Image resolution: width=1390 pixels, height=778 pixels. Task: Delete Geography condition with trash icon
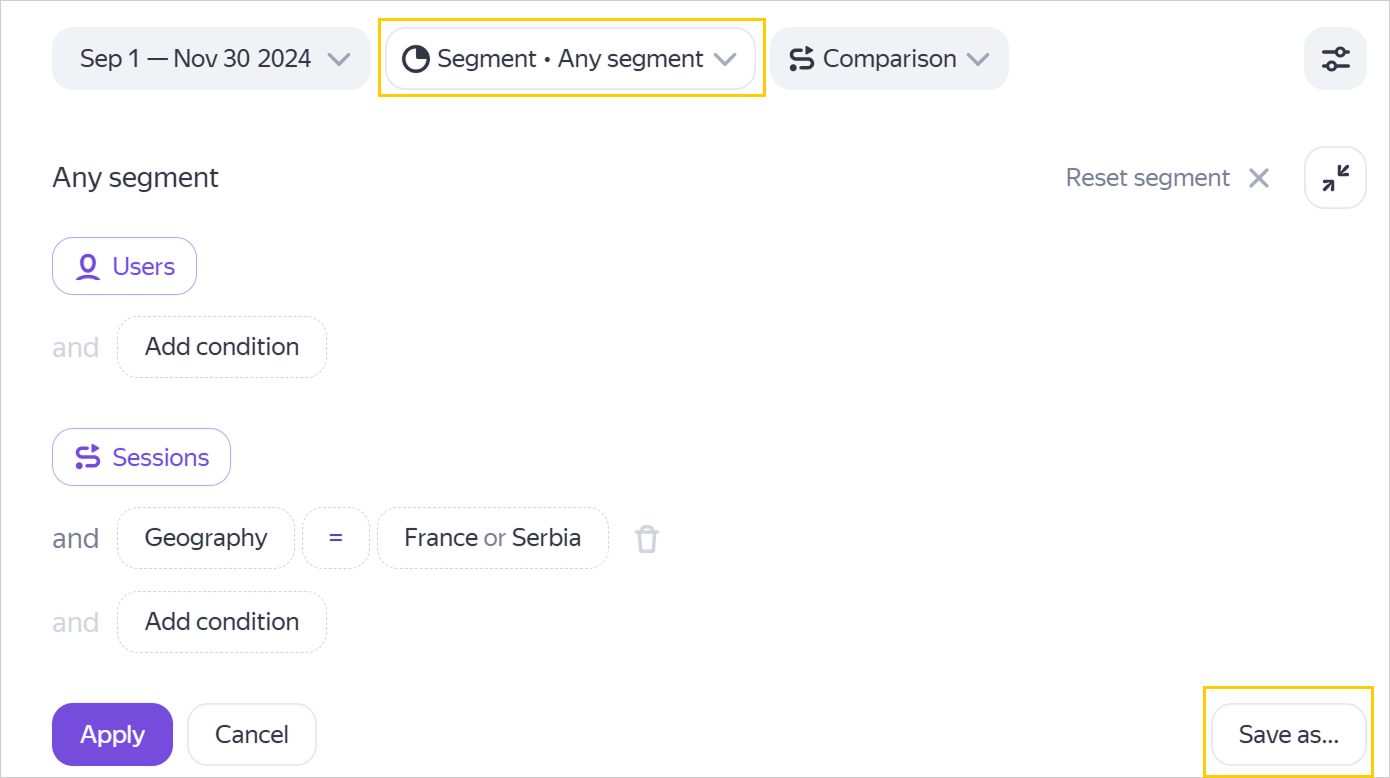647,539
